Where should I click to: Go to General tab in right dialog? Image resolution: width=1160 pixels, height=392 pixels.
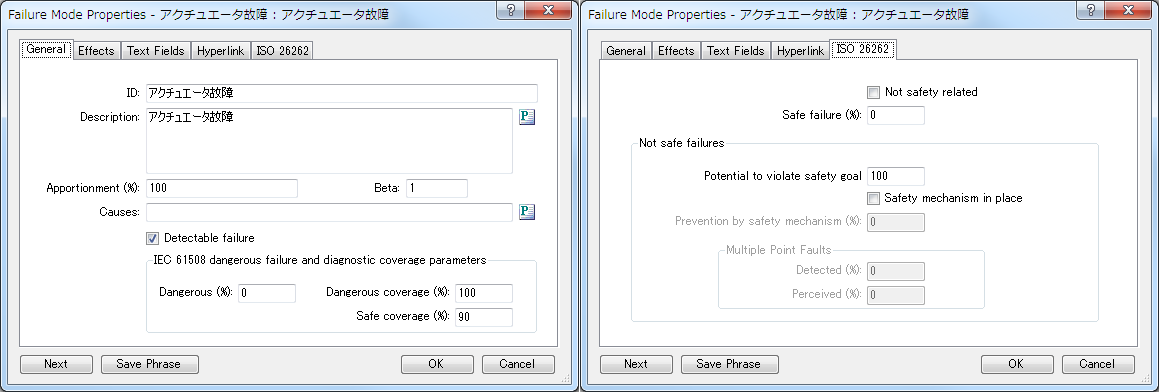pyautogui.click(x=626, y=50)
